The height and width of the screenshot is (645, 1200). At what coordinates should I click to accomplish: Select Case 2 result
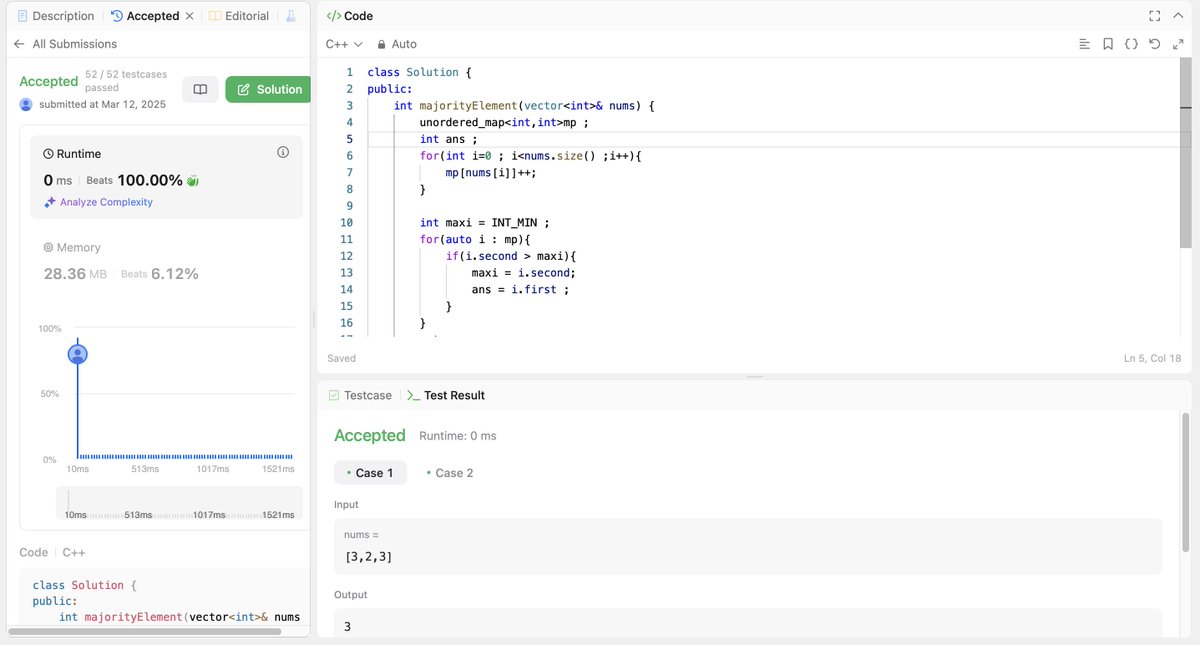click(449, 473)
